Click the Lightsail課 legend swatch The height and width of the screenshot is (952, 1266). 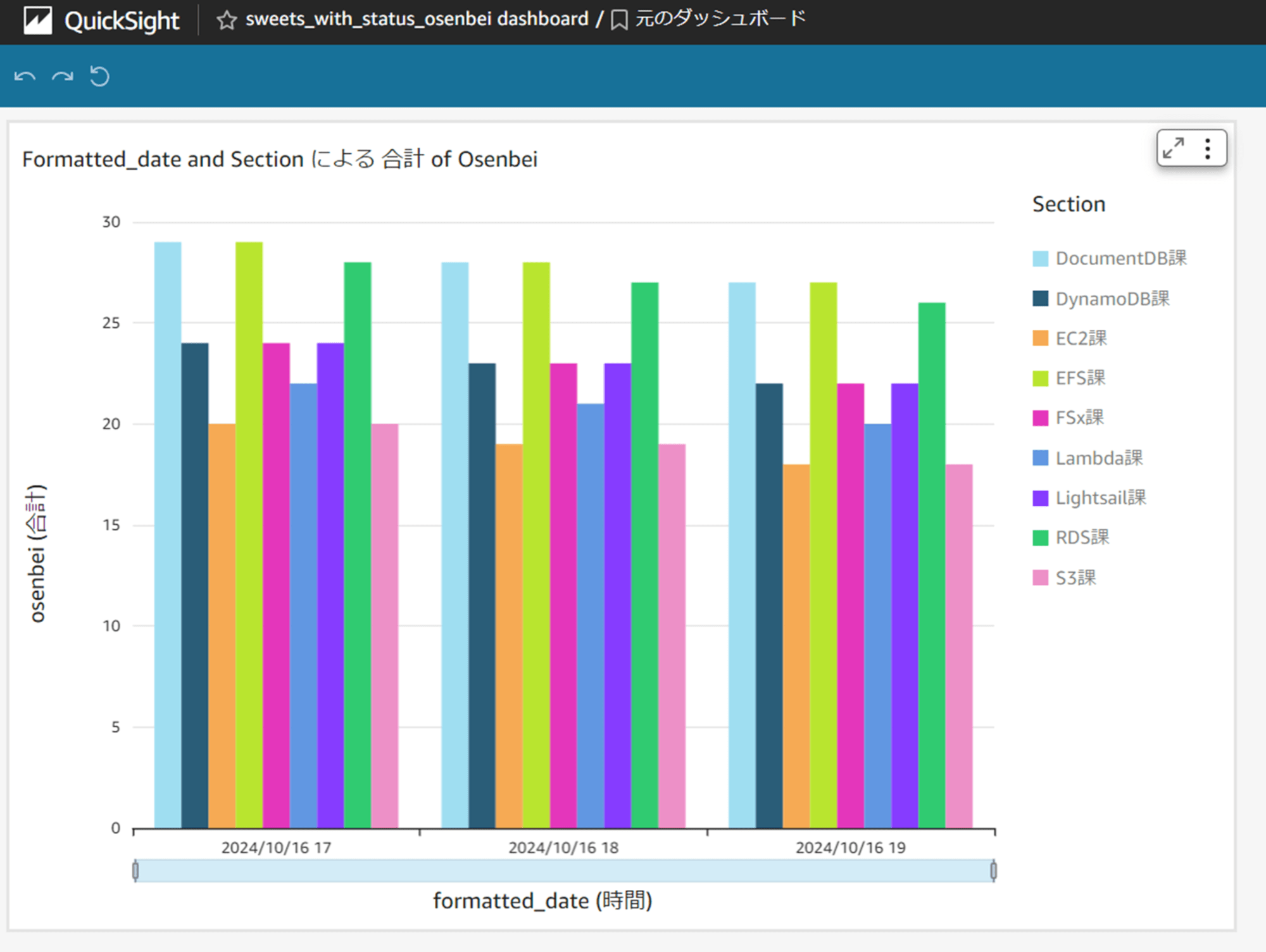coord(1040,498)
